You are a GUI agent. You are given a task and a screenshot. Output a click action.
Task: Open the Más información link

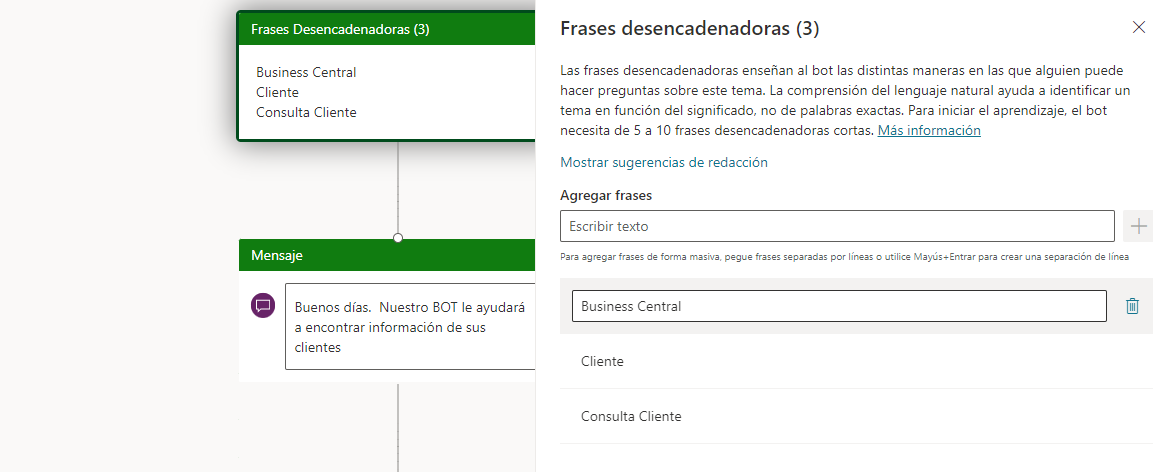tap(929, 130)
